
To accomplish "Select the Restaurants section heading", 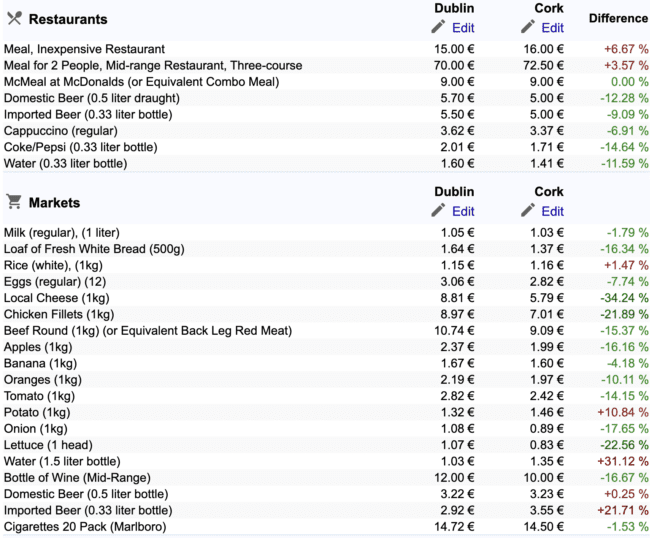I will pos(68,19).
